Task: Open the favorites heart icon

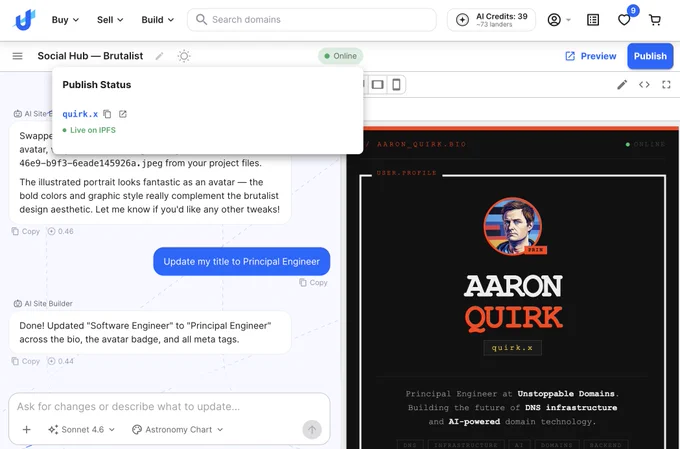Action: tap(624, 20)
